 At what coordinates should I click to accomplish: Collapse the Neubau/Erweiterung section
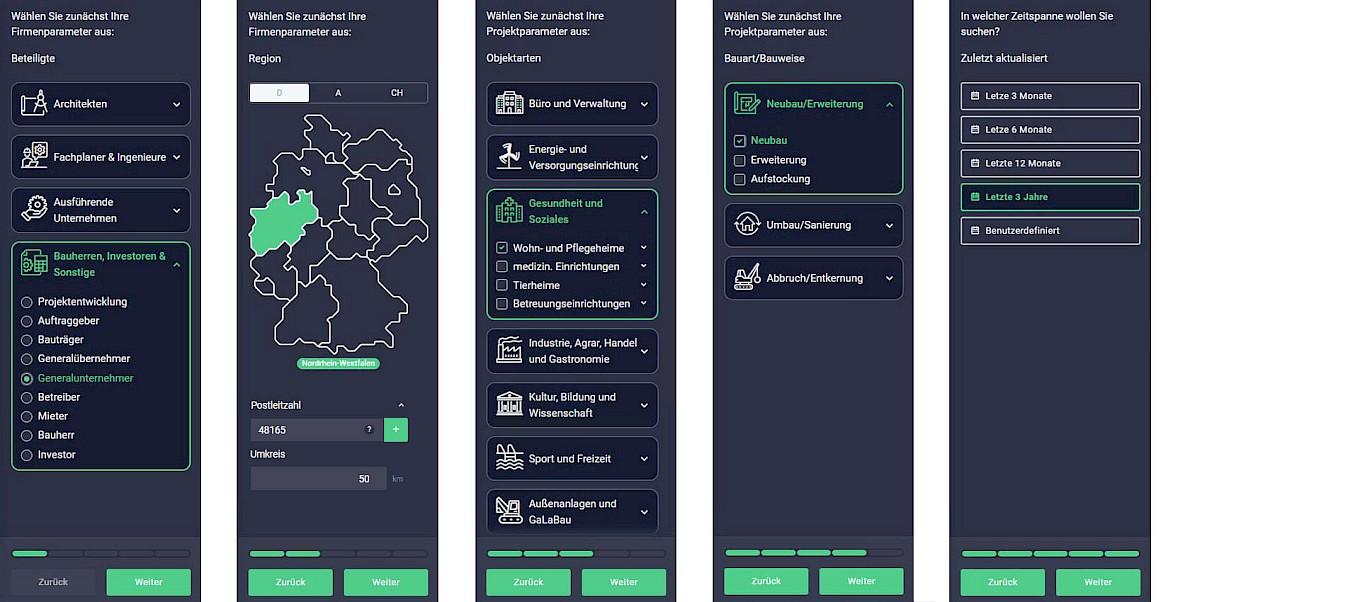click(x=889, y=104)
